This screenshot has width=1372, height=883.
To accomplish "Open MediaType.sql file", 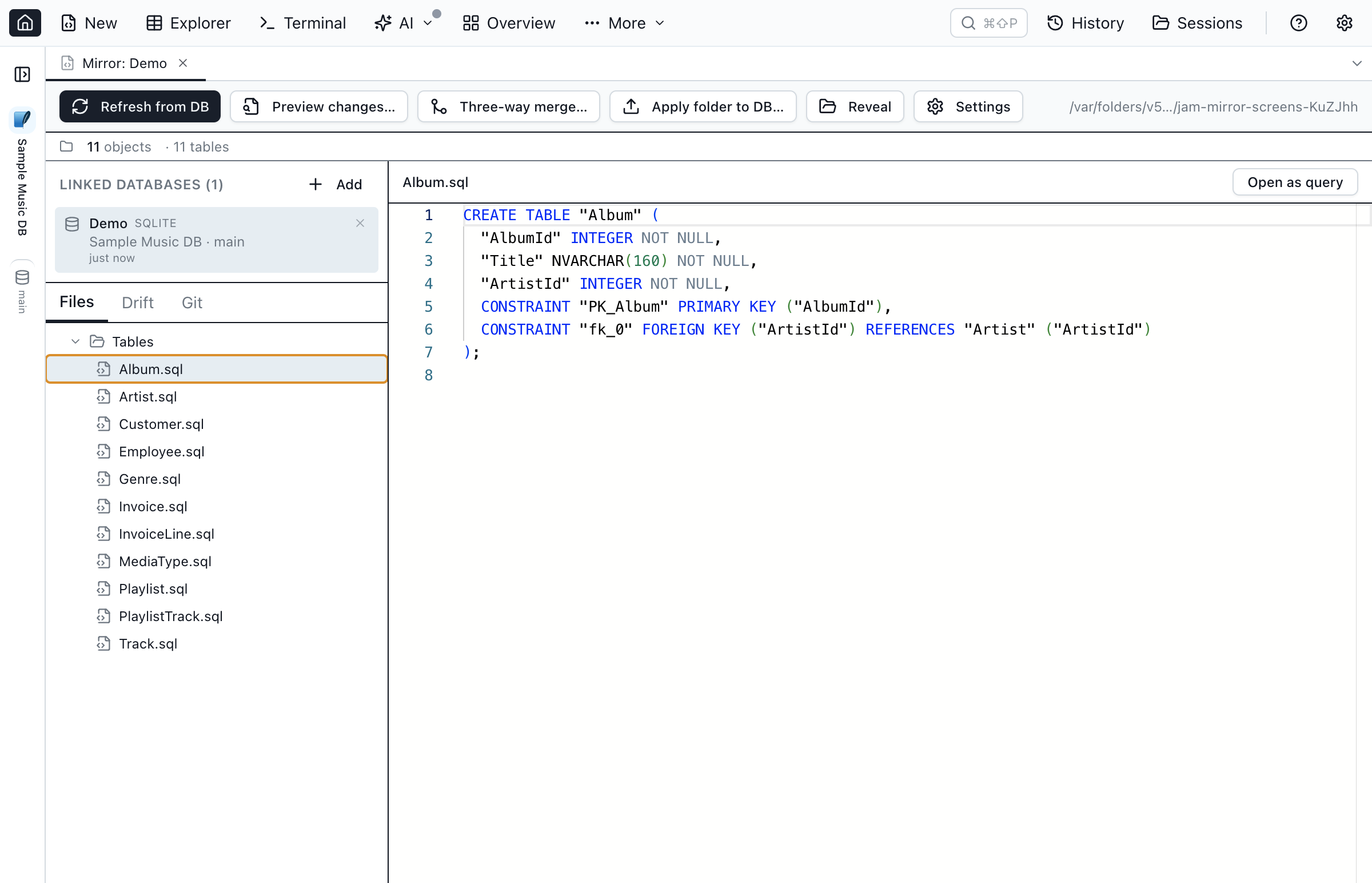I will point(217,562).
